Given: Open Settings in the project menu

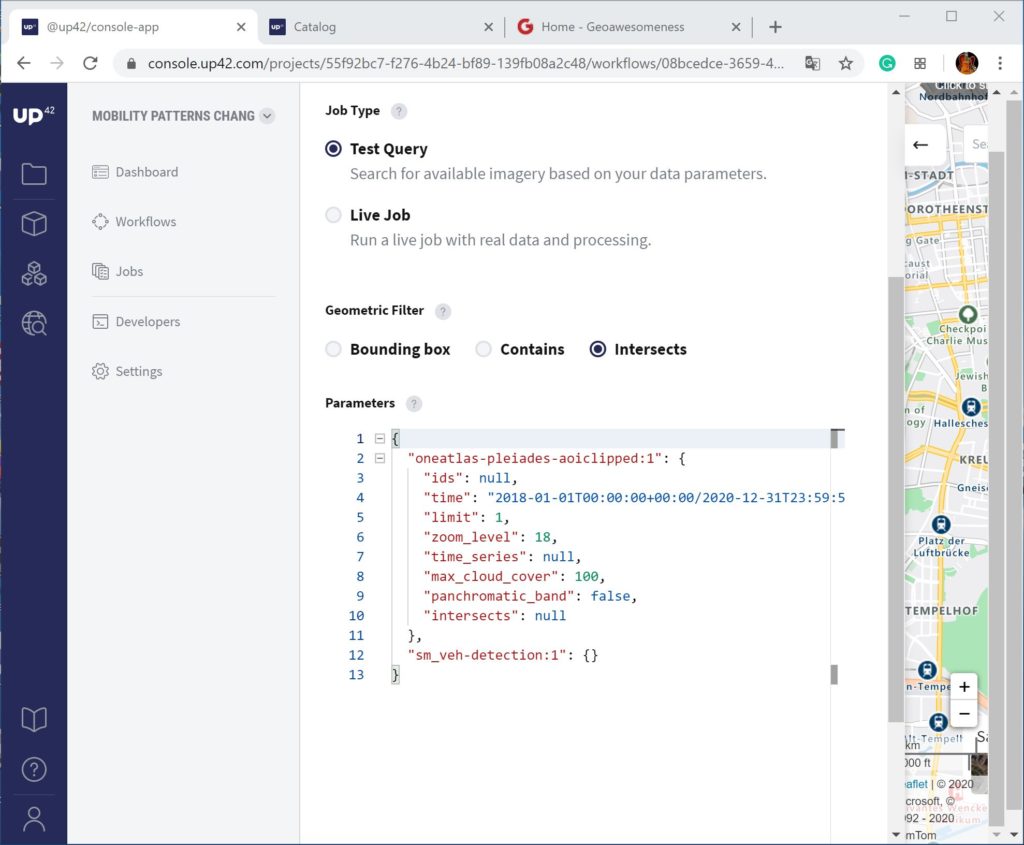Looking at the screenshot, I should click(127, 371).
